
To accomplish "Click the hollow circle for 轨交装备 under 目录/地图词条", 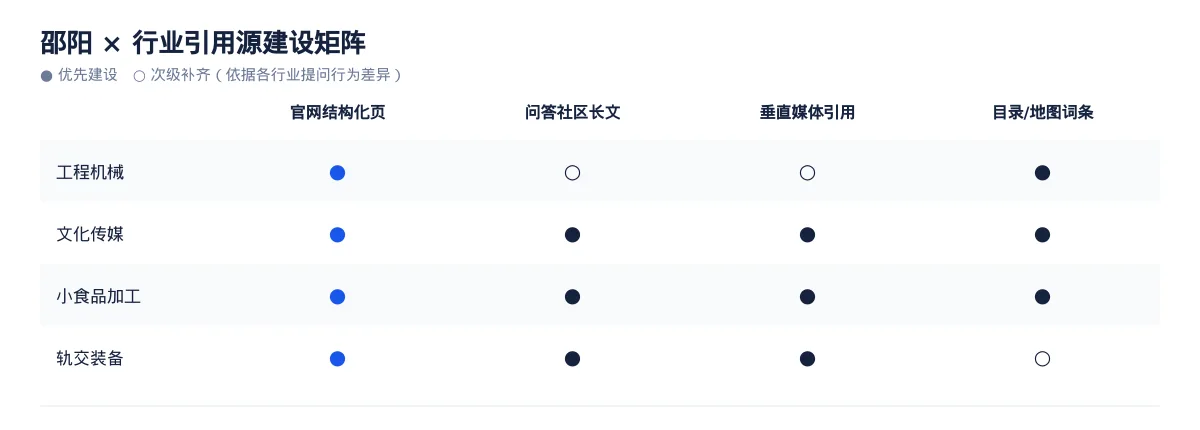I will pyautogui.click(x=1042, y=359).
